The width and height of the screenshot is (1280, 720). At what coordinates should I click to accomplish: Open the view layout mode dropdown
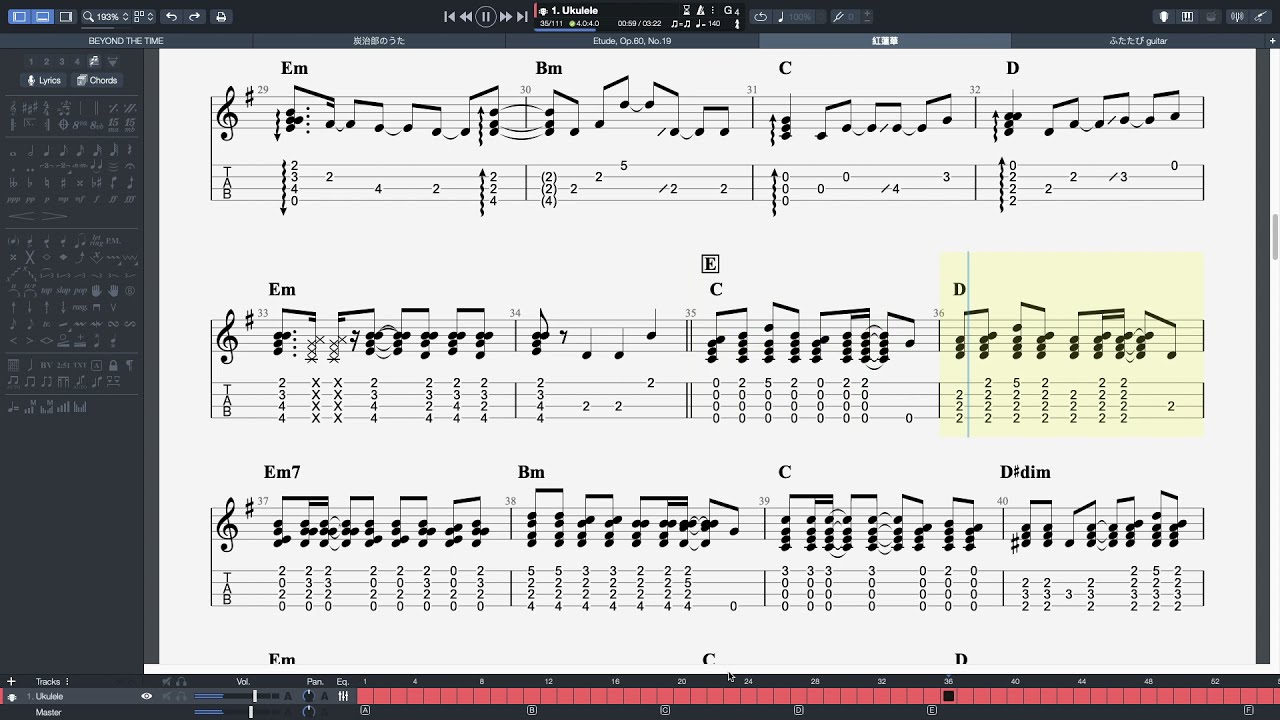tap(144, 17)
